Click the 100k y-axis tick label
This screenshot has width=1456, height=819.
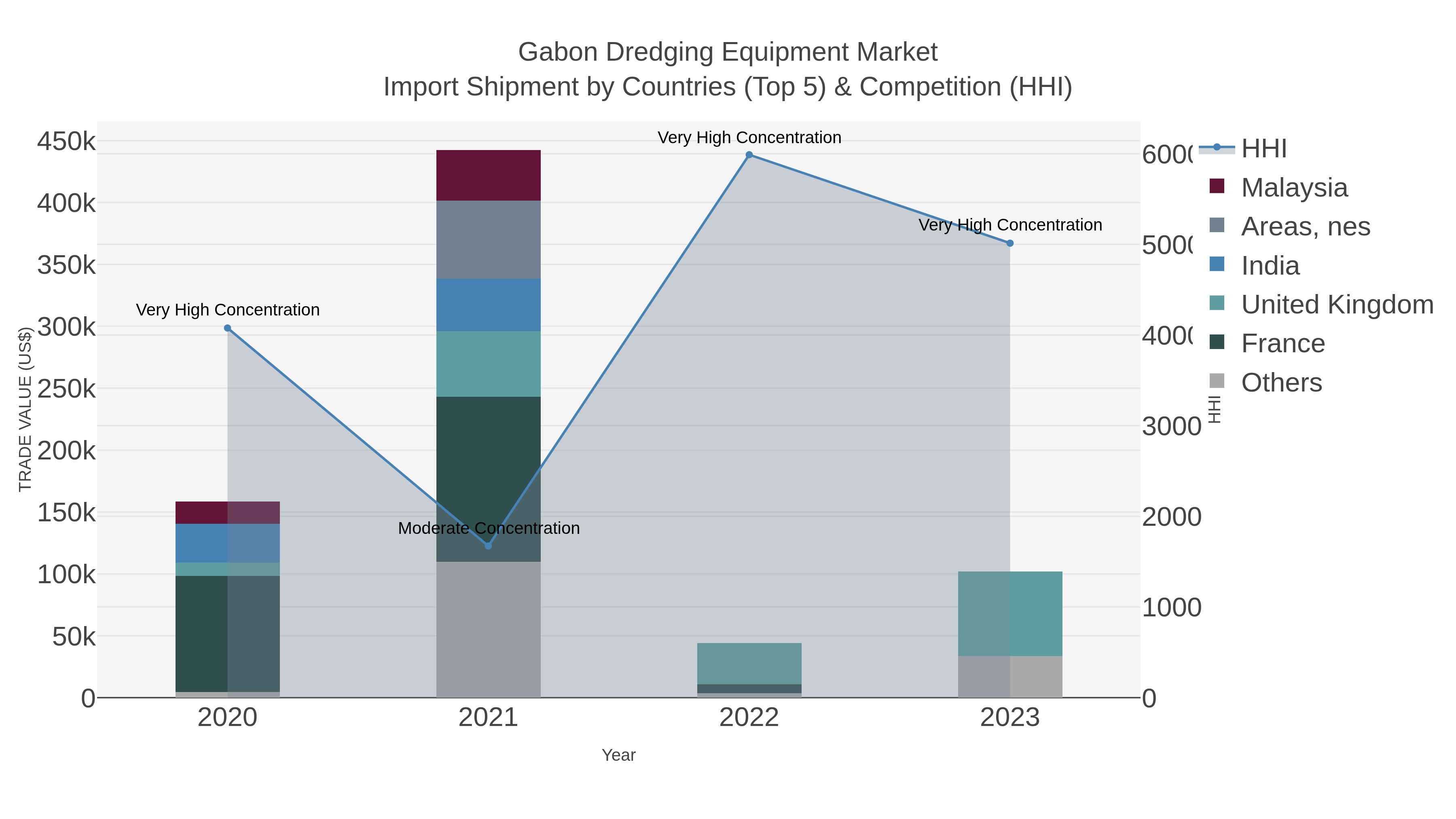(x=67, y=575)
